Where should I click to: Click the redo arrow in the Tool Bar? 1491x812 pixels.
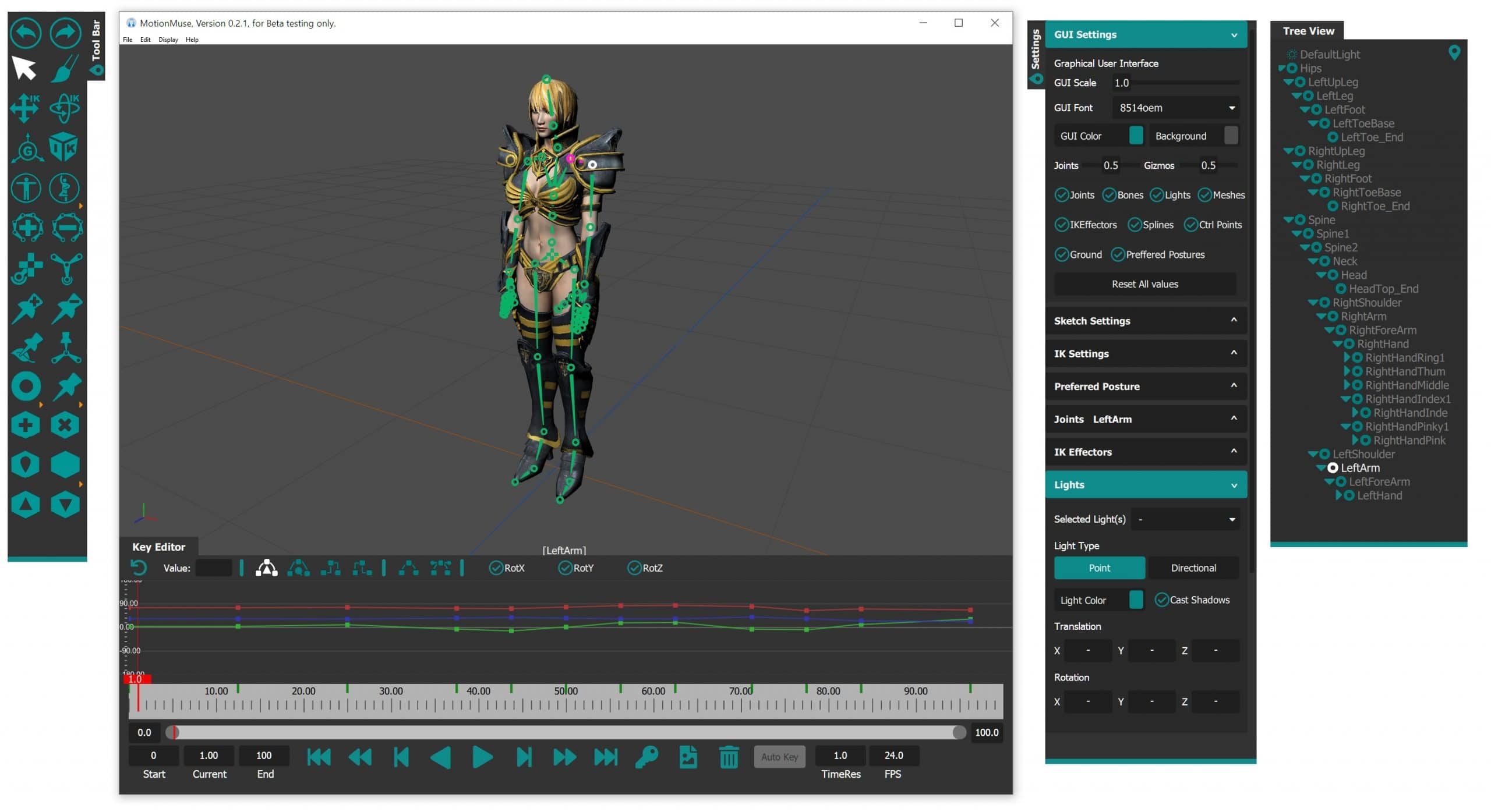tap(65, 33)
